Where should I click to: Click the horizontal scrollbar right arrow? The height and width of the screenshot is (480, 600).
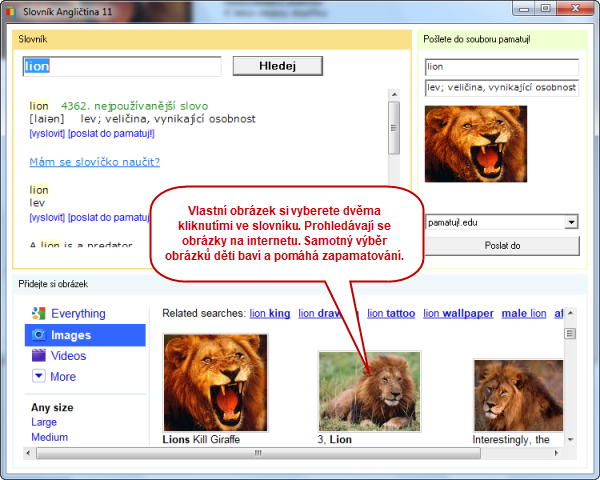(556, 453)
